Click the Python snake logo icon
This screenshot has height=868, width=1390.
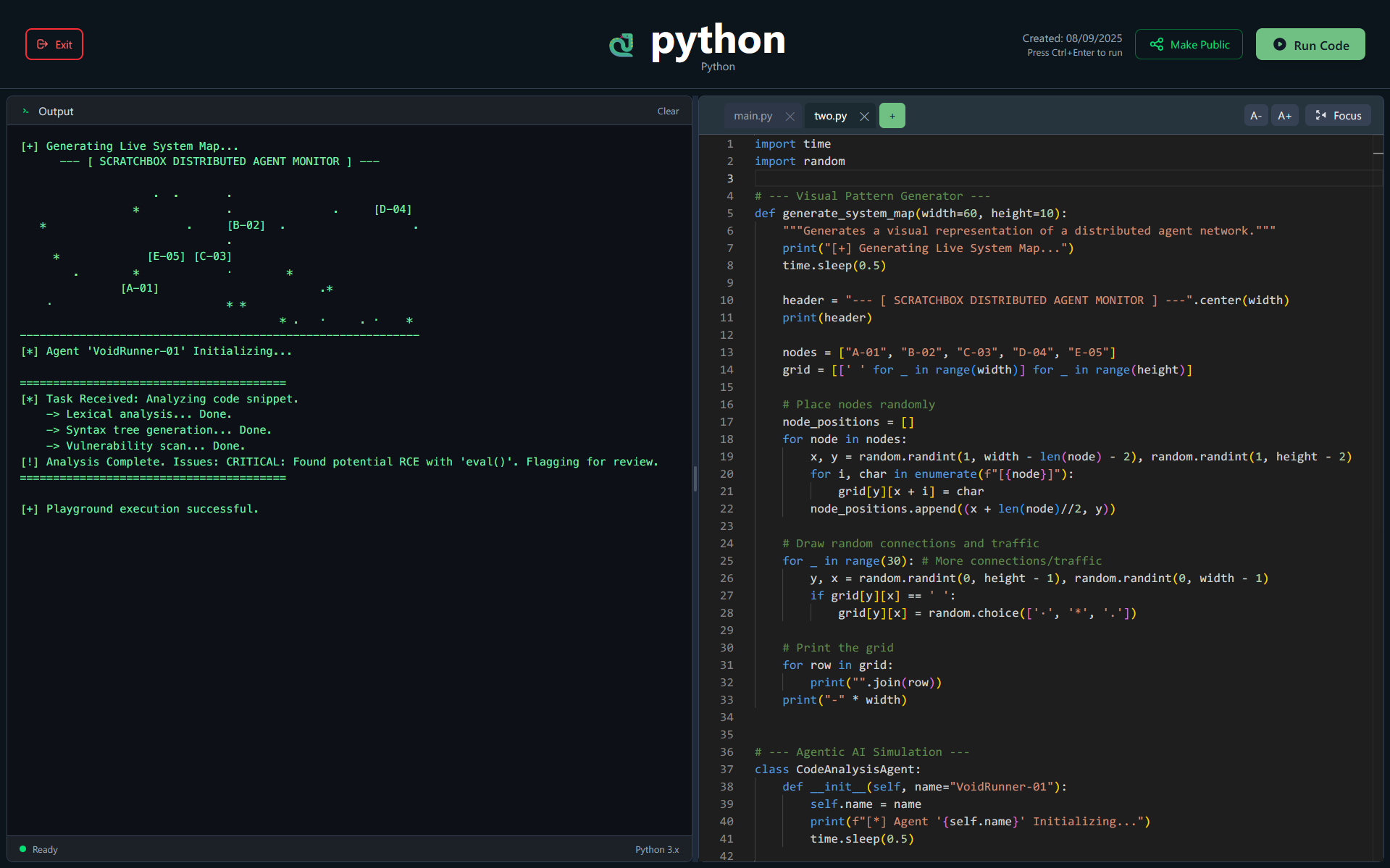[621, 45]
